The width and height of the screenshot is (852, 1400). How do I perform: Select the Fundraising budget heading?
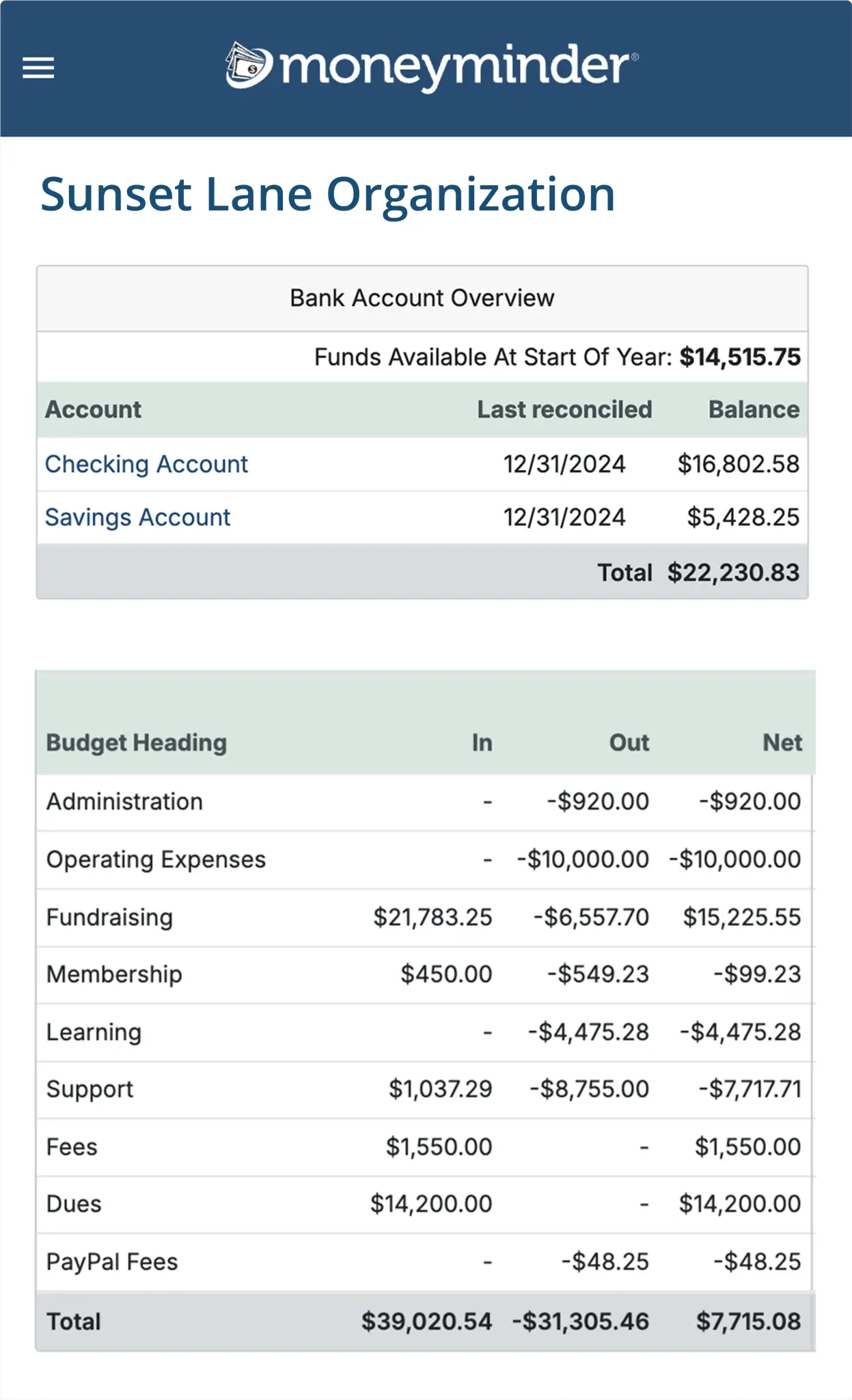click(x=109, y=917)
